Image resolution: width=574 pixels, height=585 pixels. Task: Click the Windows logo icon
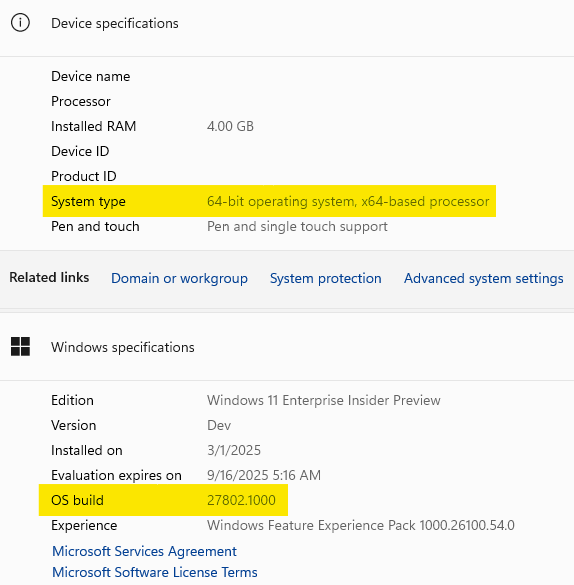point(20,347)
